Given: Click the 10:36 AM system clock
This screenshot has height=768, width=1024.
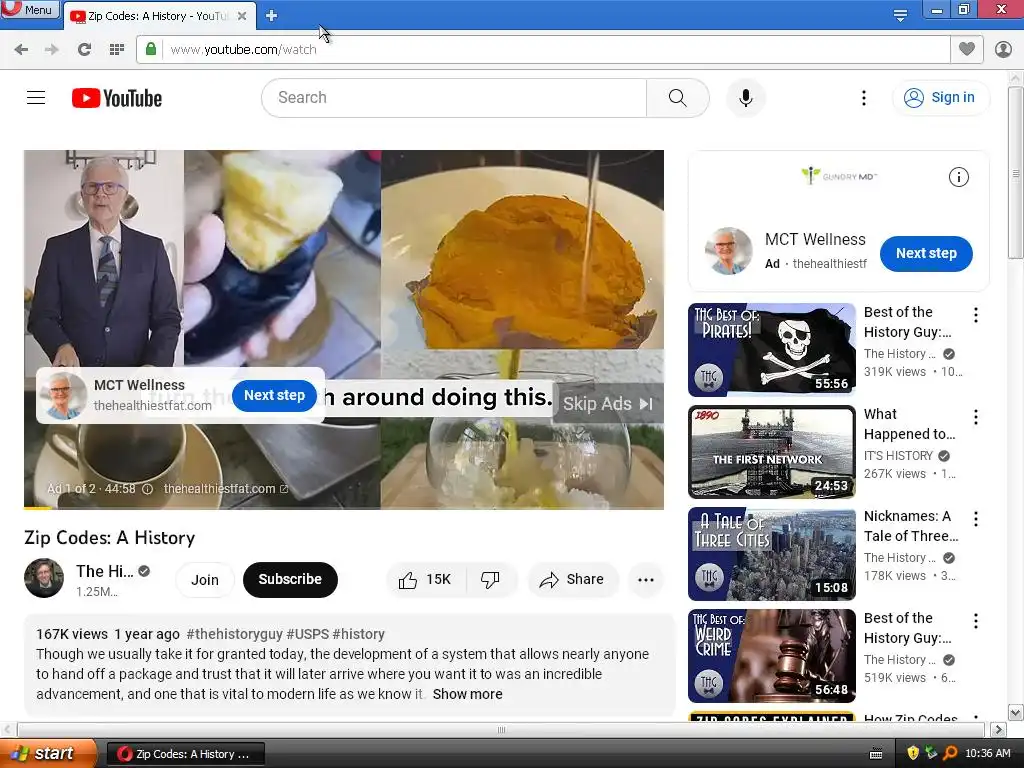Looking at the screenshot, I should (x=987, y=754).
